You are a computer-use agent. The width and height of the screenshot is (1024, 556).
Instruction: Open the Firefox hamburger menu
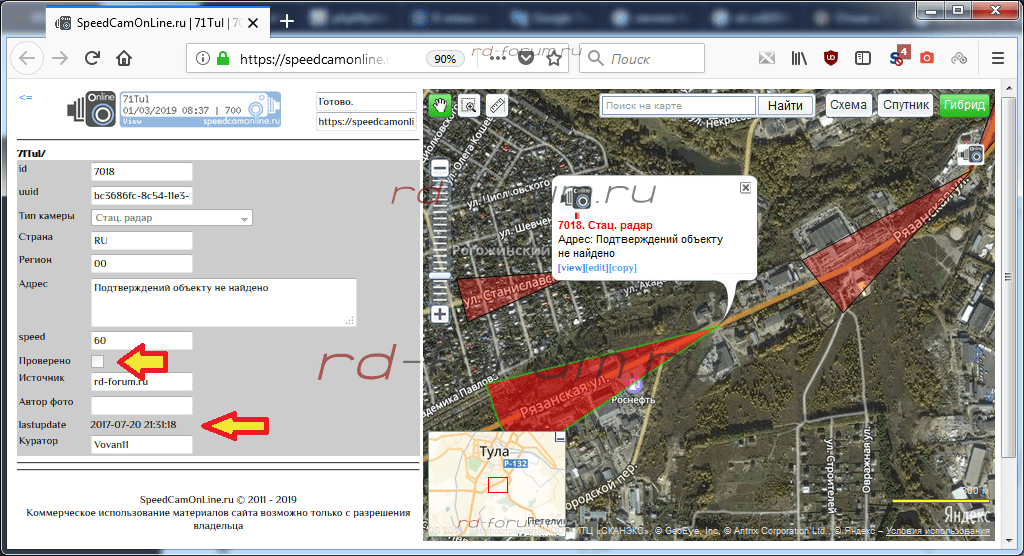tap(997, 58)
